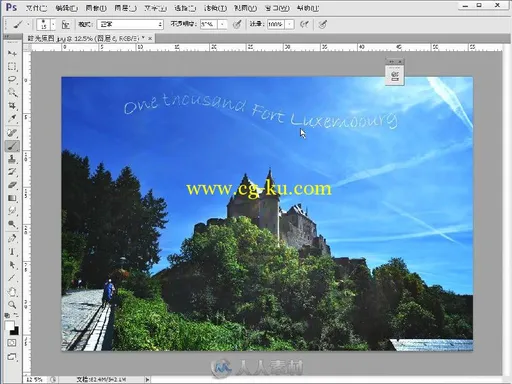Toggle the Brush panel button

coord(66,24)
